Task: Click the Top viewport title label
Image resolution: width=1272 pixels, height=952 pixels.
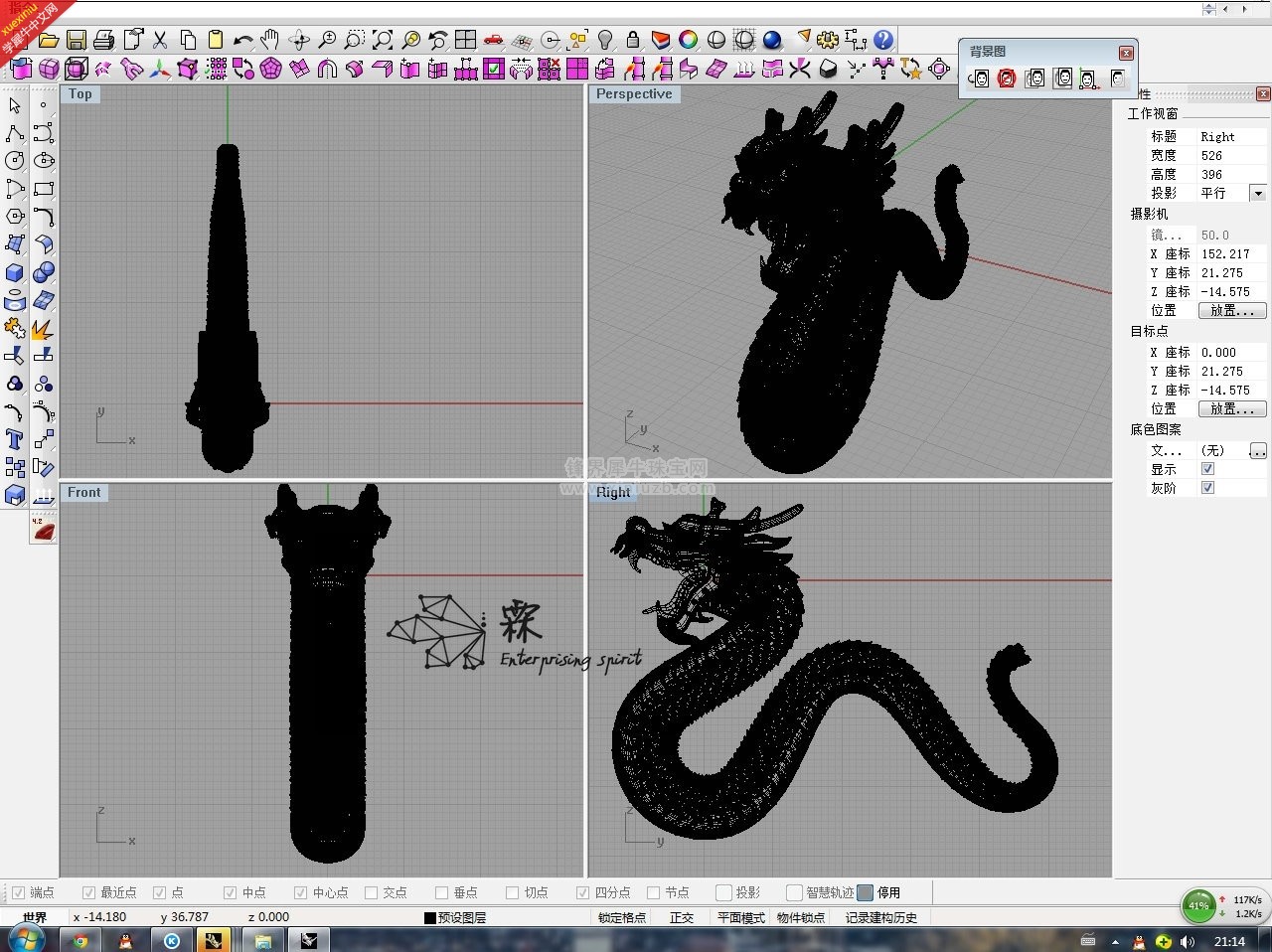Action: (x=80, y=94)
